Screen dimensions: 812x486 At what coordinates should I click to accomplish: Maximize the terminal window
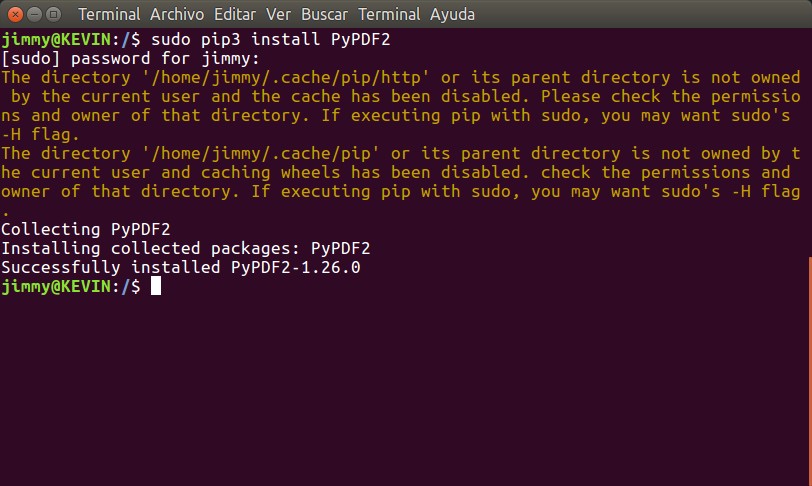pyautogui.click(x=53, y=15)
